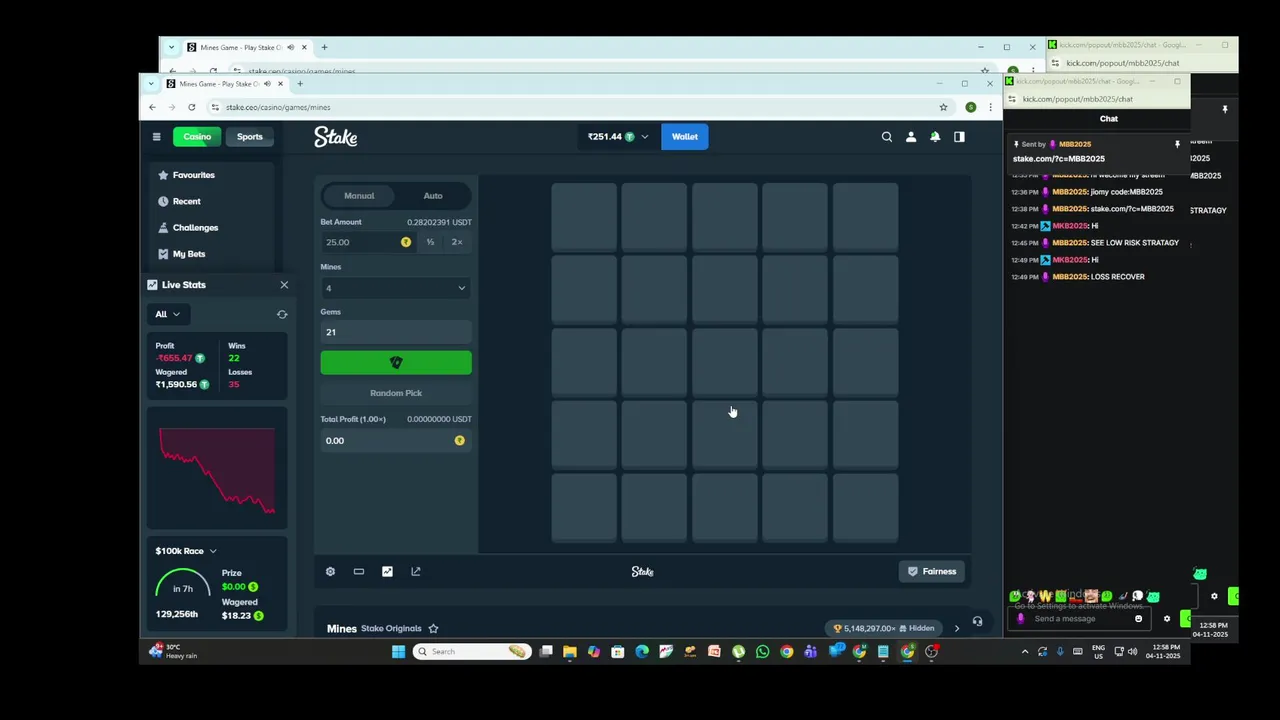Click the green Bet button
This screenshot has height=720, width=1280.
(x=396, y=363)
